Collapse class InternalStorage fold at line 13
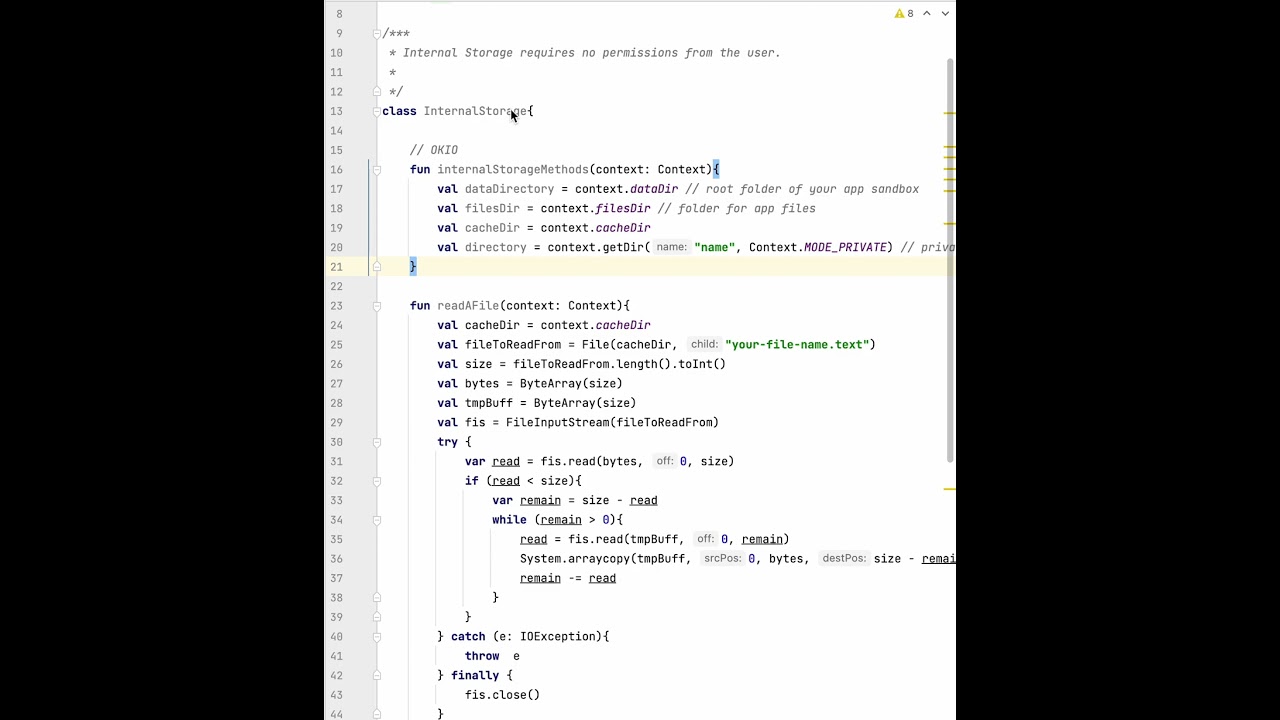 377,111
